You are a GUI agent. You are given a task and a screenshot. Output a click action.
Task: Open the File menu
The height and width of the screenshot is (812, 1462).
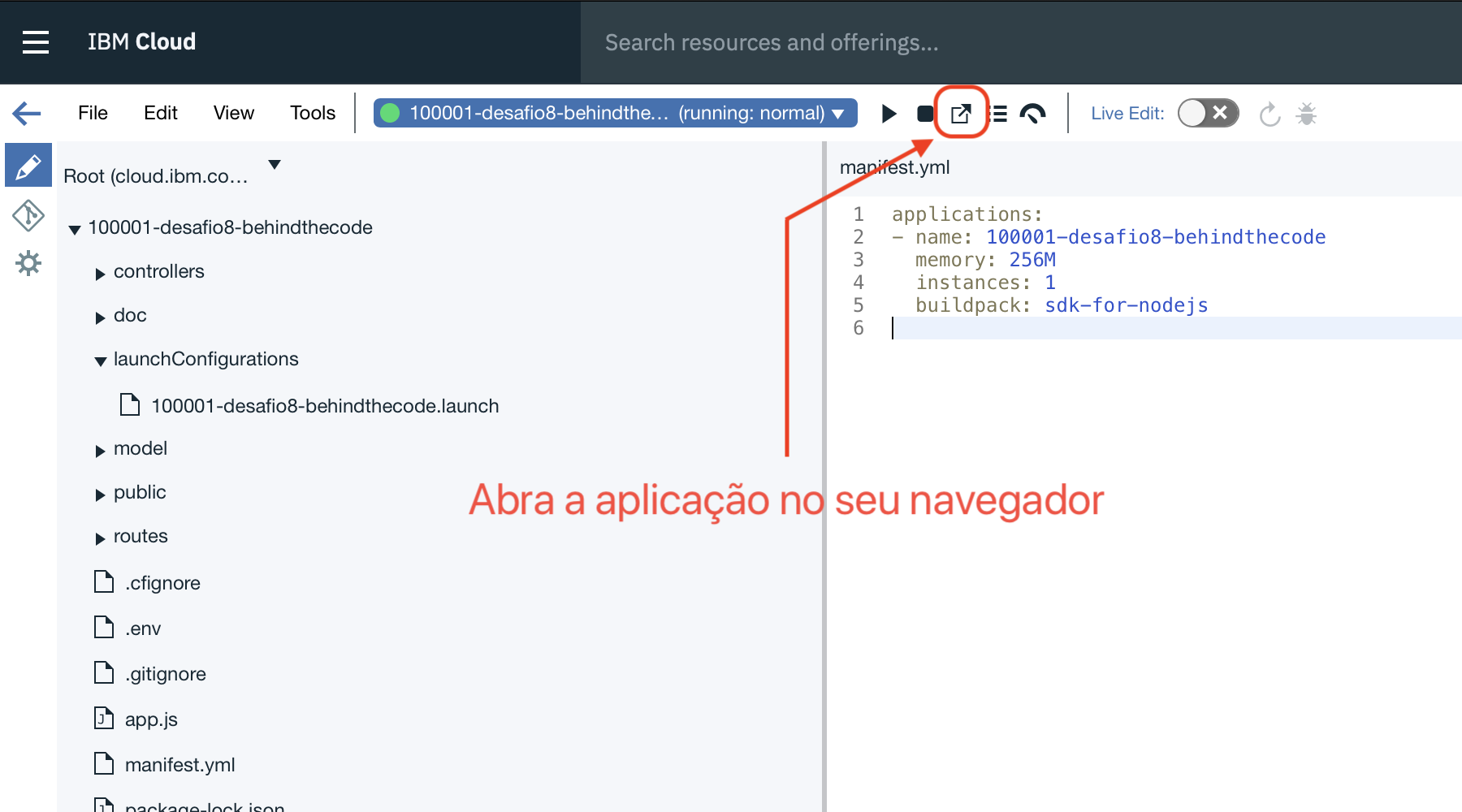coord(93,113)
